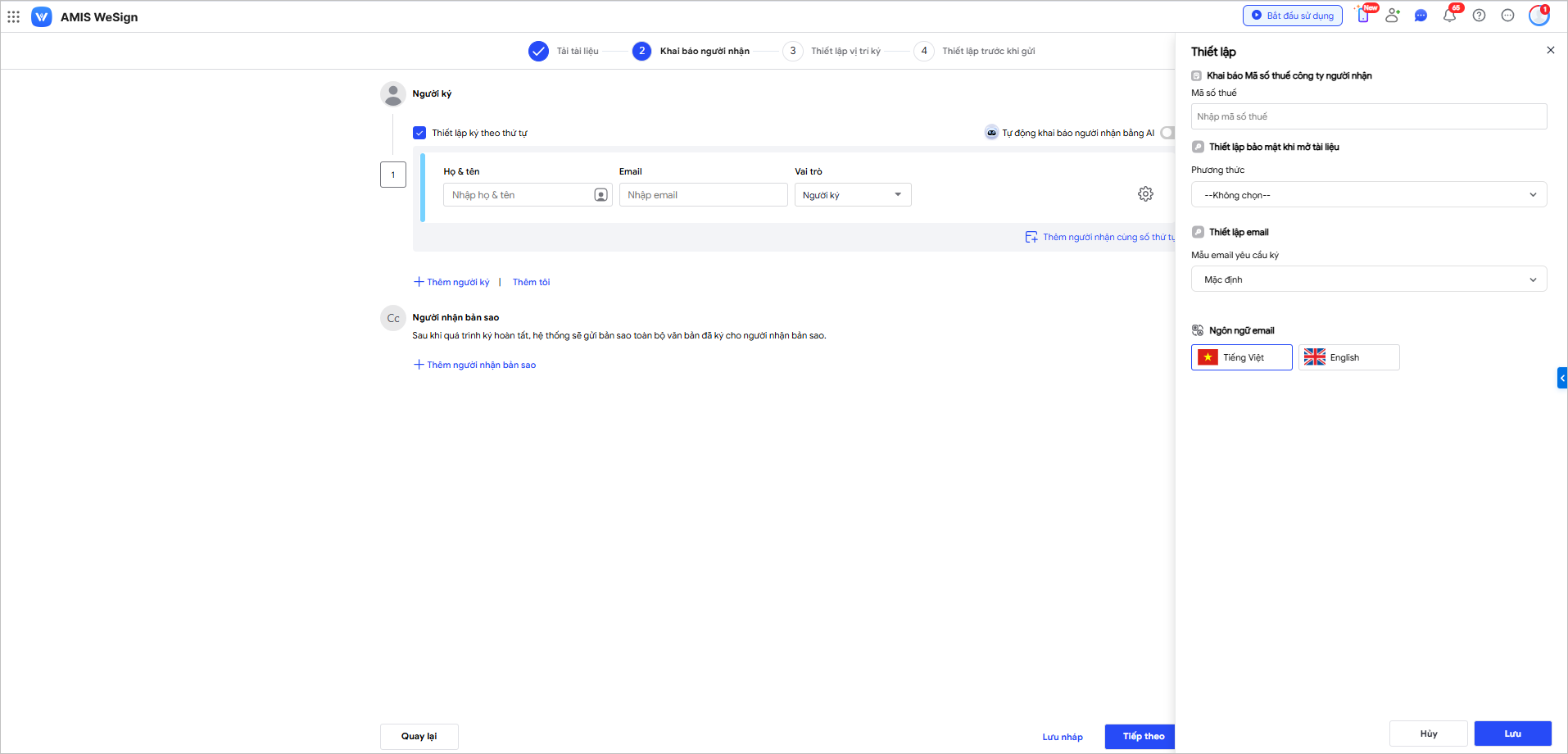
Task: Uncheck 'Thiết lập ký theo thứ tự' checkbox
Action: (419, 133)
